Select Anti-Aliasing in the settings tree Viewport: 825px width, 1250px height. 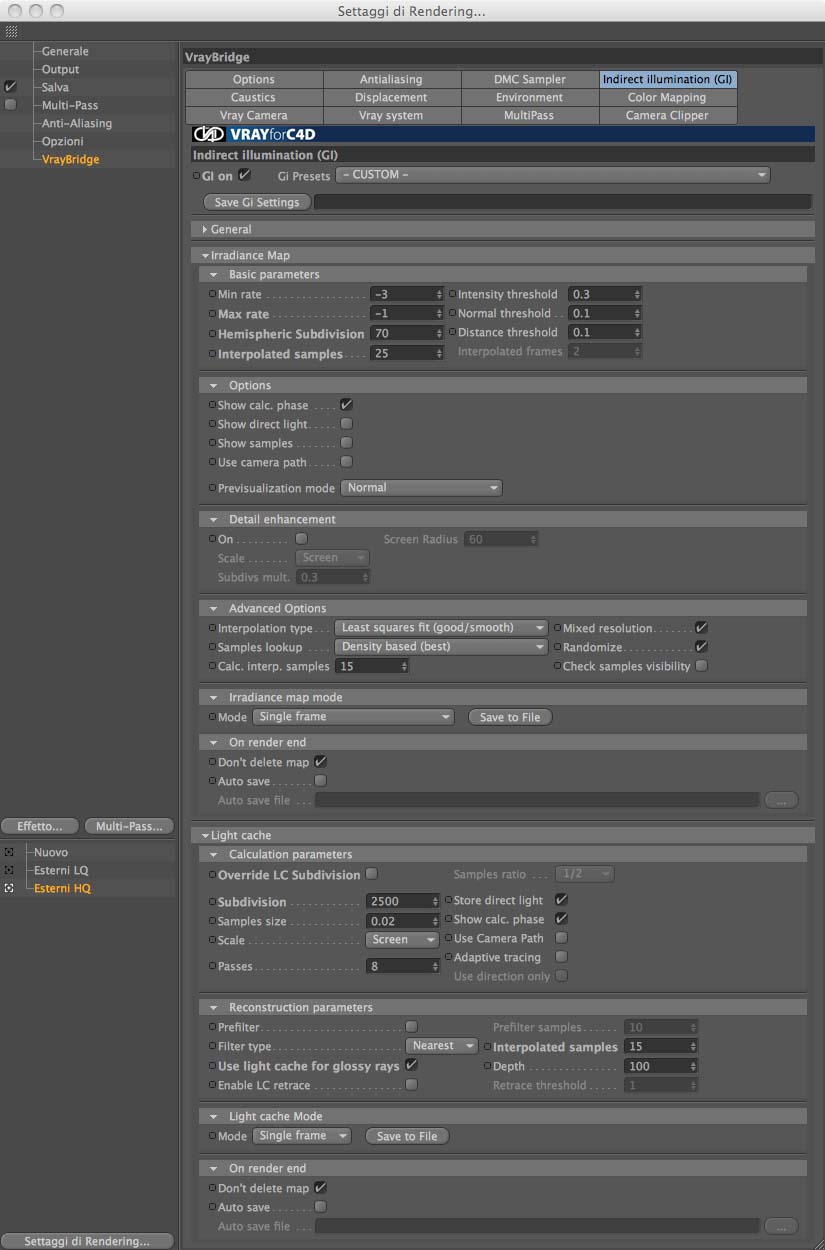coord(77,123)
